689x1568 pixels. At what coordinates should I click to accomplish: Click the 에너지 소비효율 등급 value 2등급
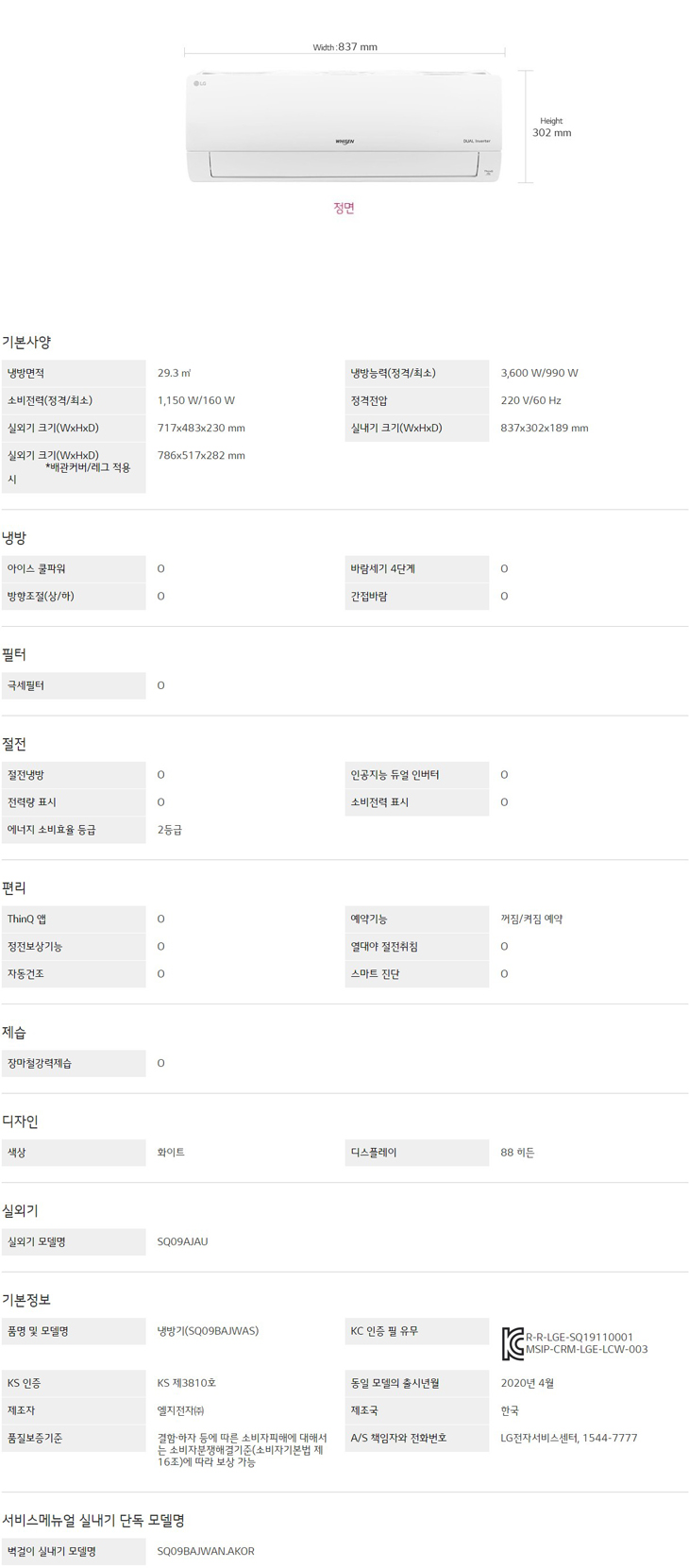click(170, 830)
